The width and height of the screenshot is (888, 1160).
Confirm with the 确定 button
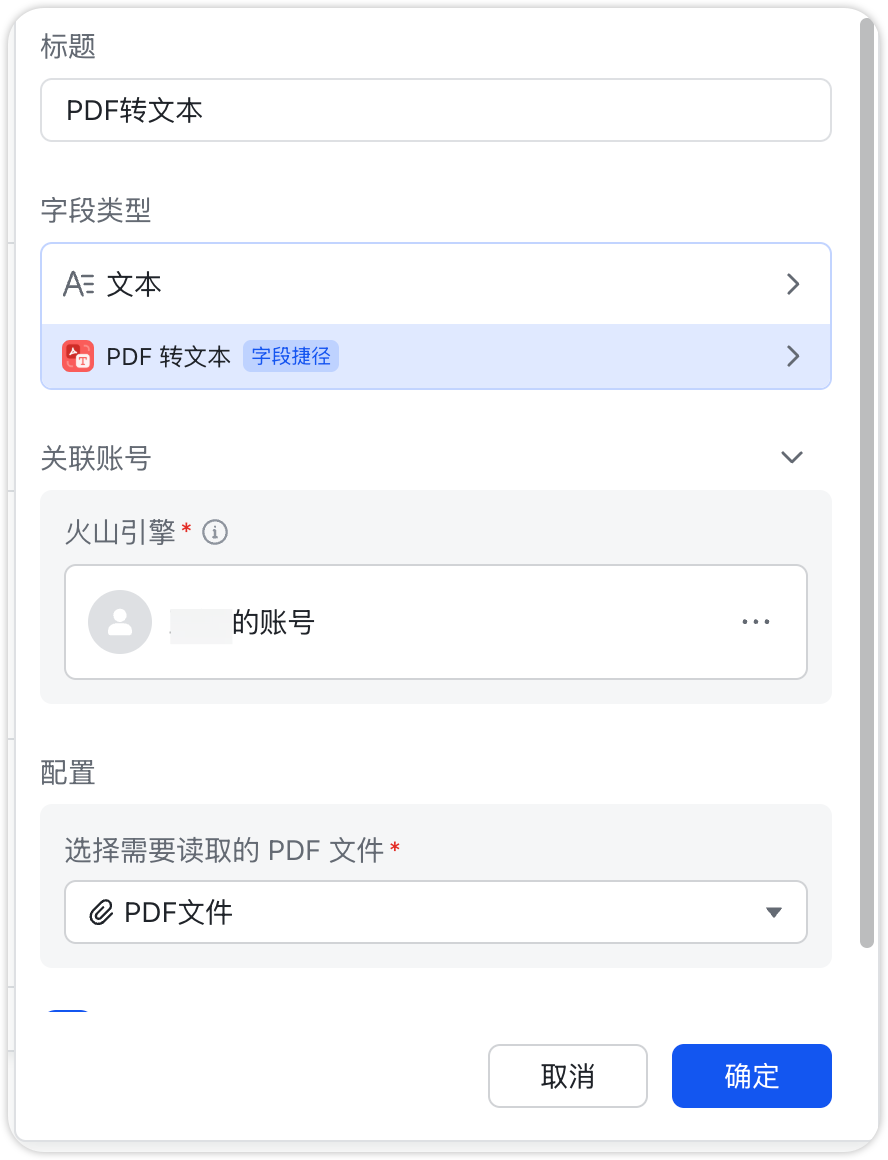(751, 1076)
